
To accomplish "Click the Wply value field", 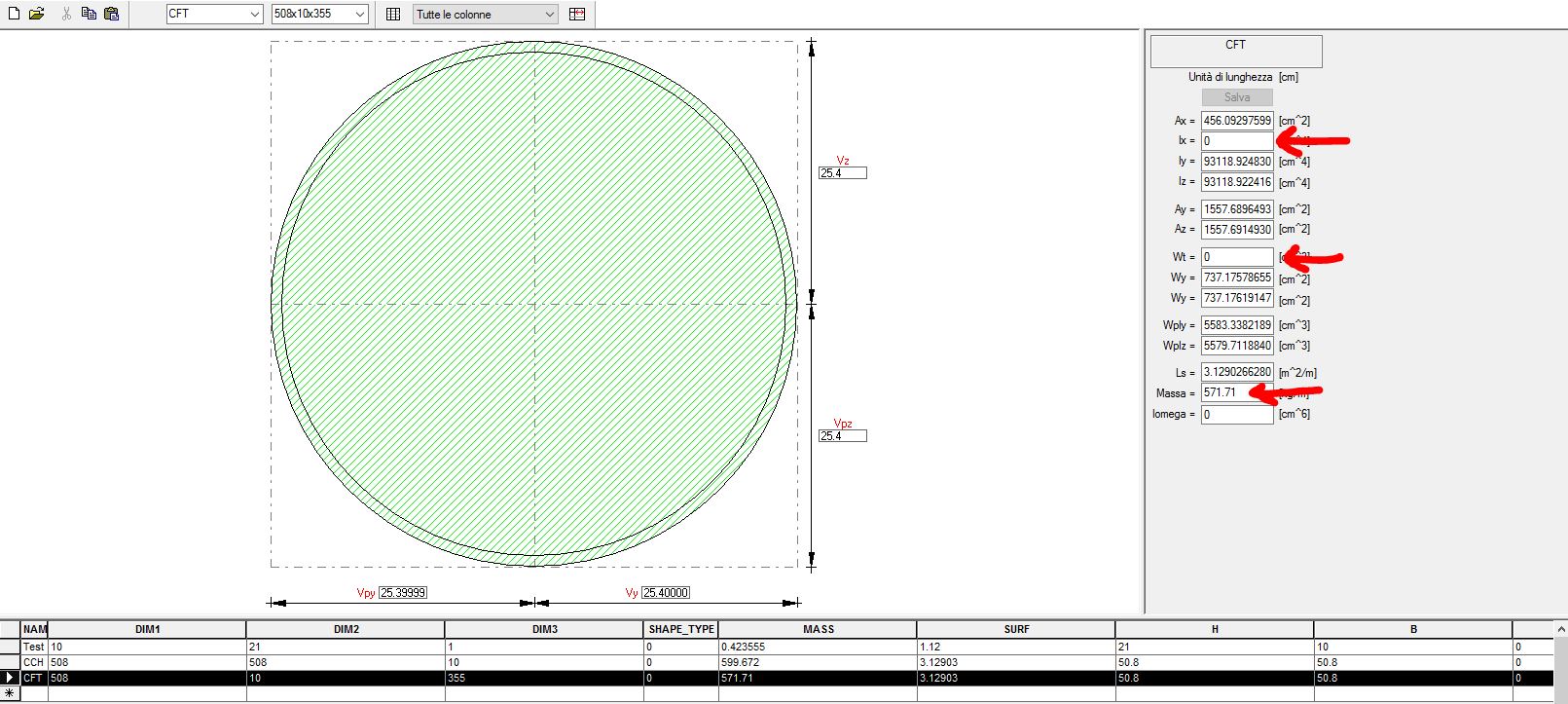I will tap(1237, 325).
